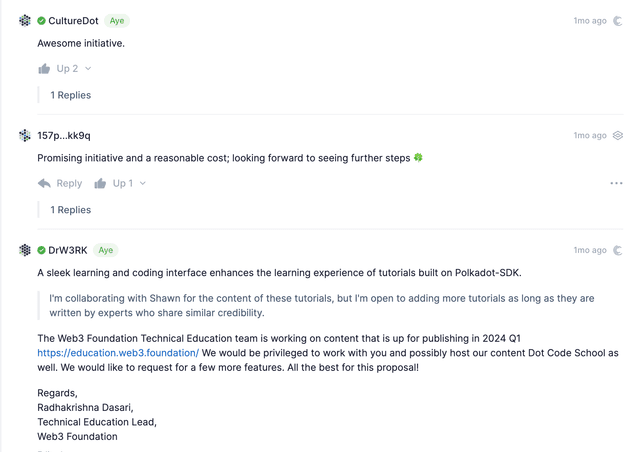Click the avatar of user 157p...kk9q
The height and width of the screenshot is (452, 640).
[25, 136]
